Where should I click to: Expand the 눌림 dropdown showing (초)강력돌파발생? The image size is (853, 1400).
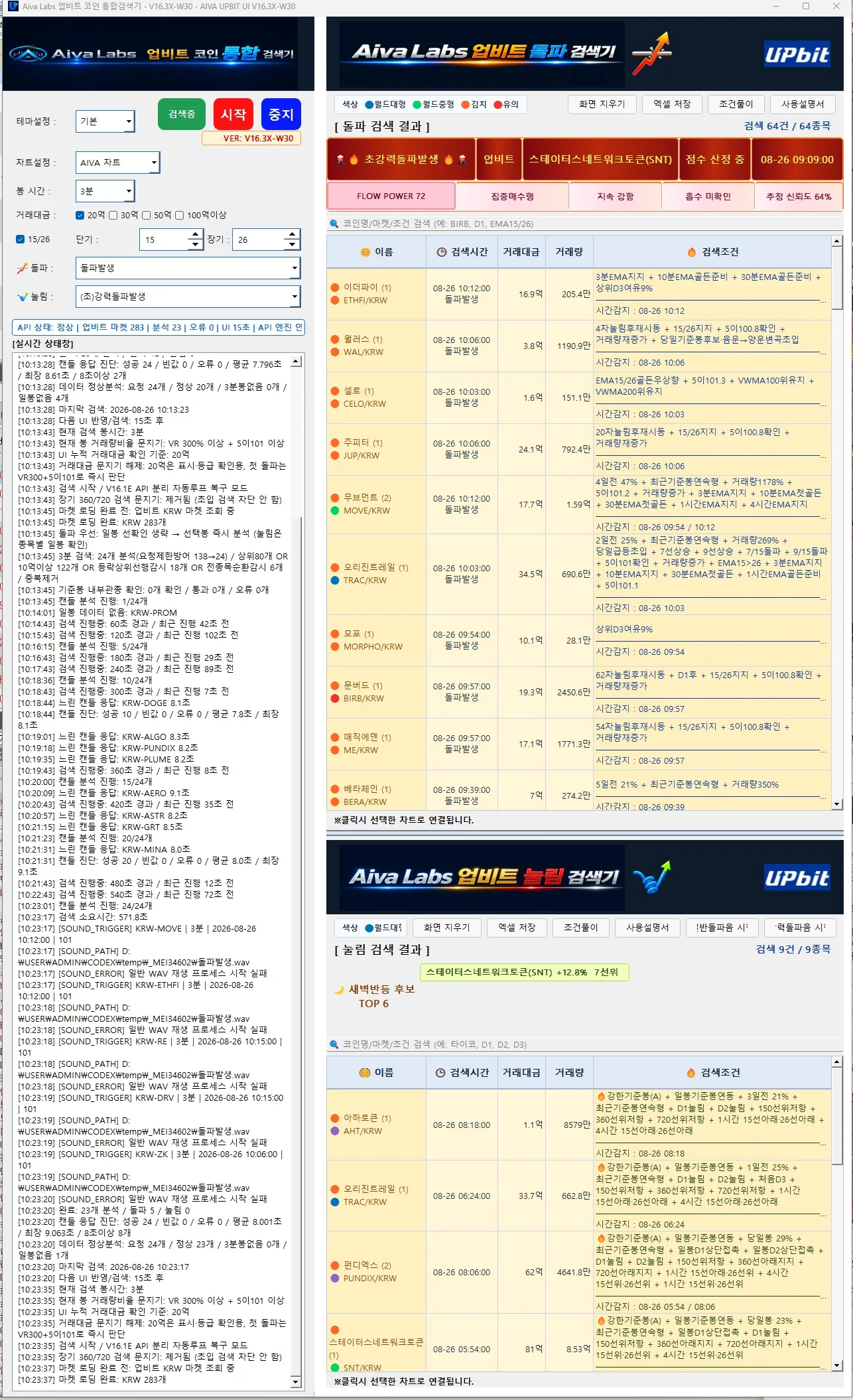tap(188, 297)
